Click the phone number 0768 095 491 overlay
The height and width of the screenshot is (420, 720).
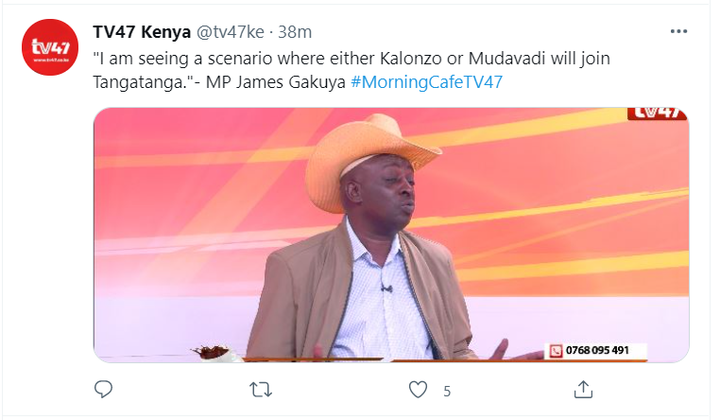[x=597, y=350]
